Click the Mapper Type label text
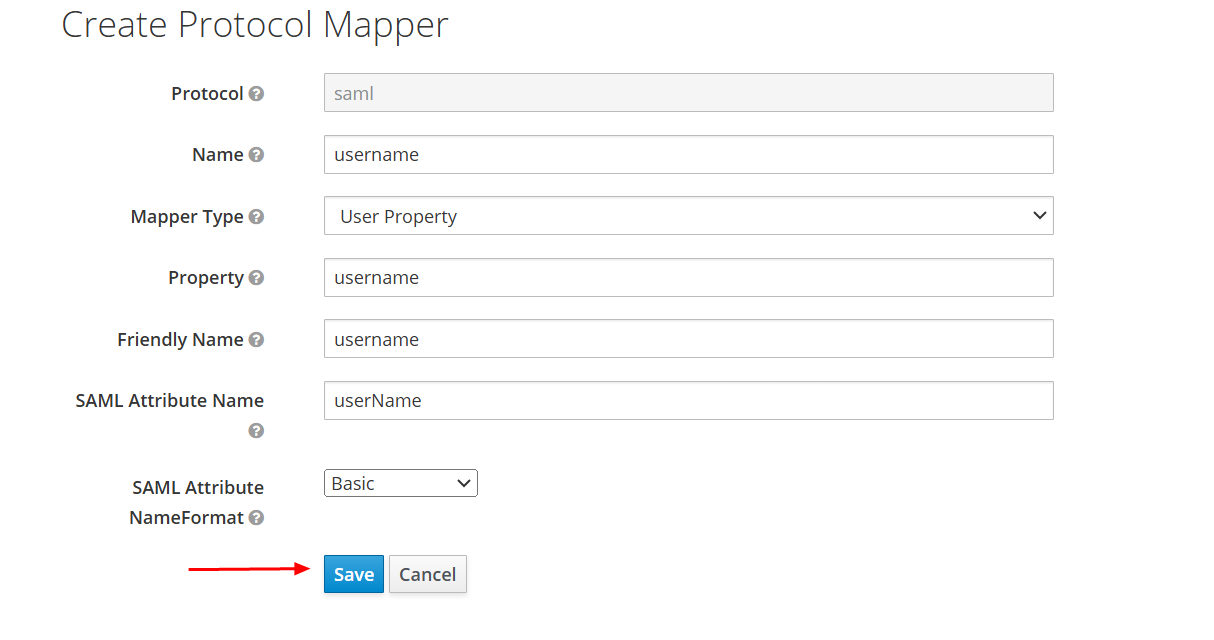 pos(187,217)
